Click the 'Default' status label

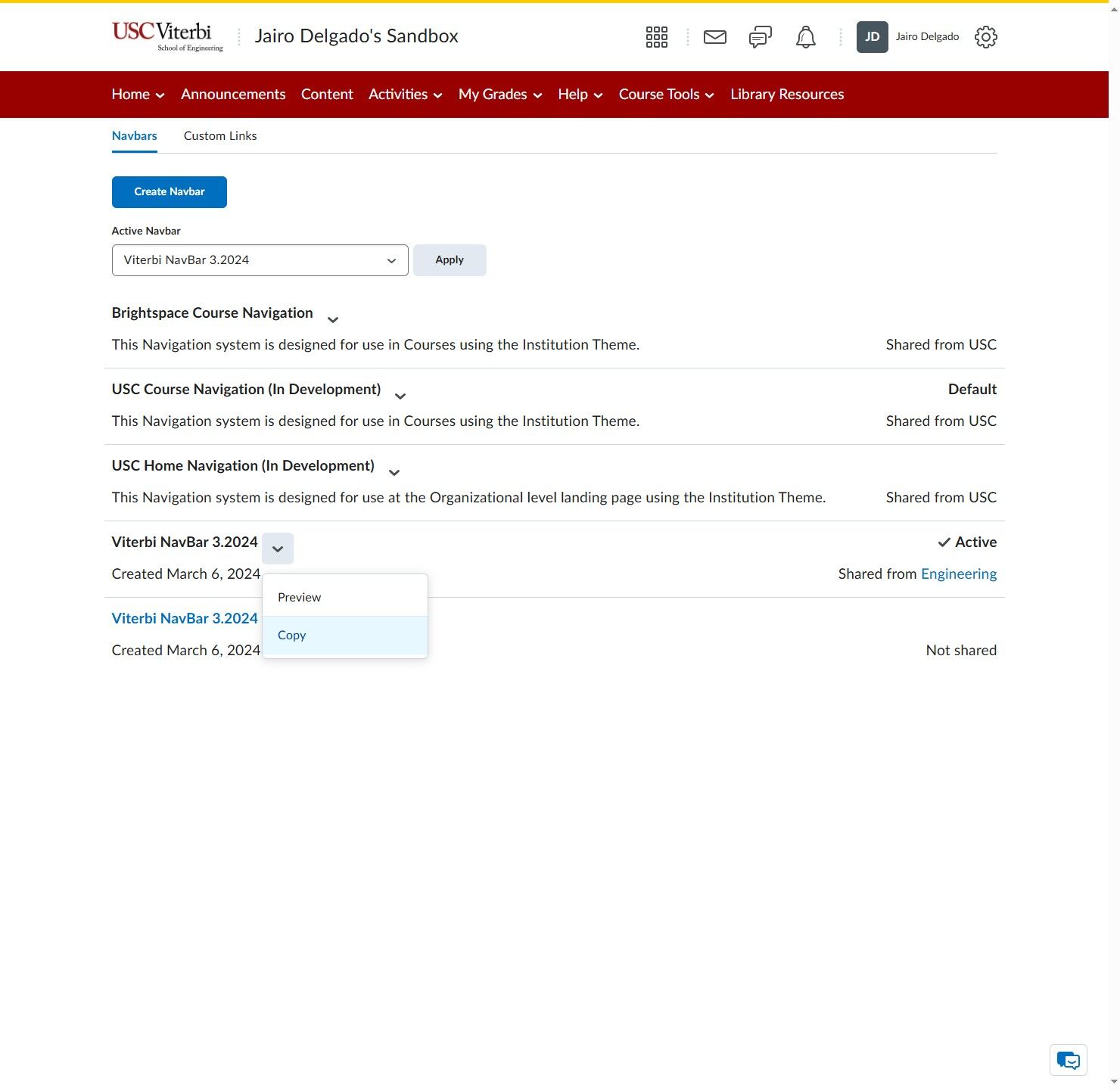[x=972, y=390]
